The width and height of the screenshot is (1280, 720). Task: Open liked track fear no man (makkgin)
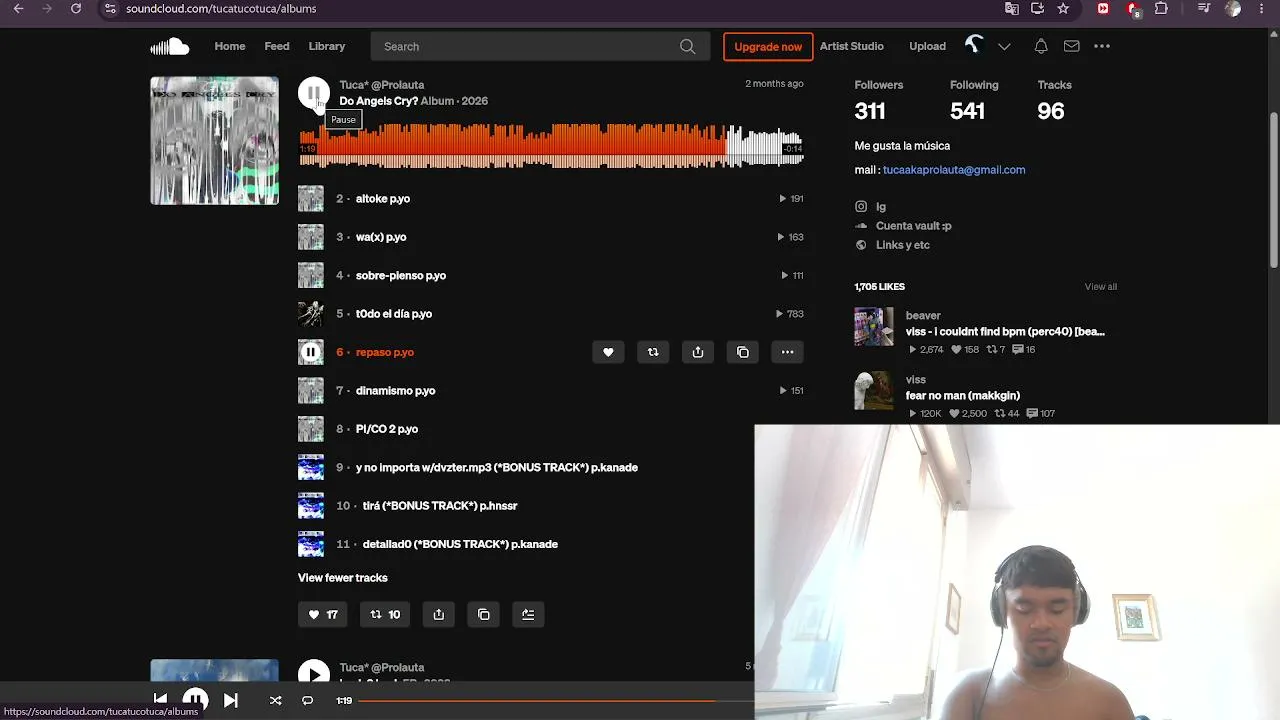point(963,396)
